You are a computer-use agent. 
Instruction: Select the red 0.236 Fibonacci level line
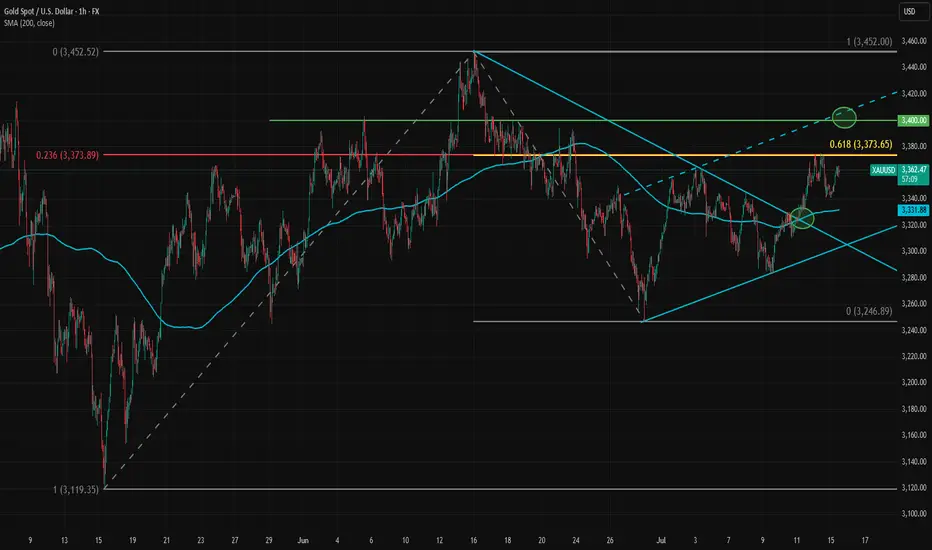click(288, 155)
